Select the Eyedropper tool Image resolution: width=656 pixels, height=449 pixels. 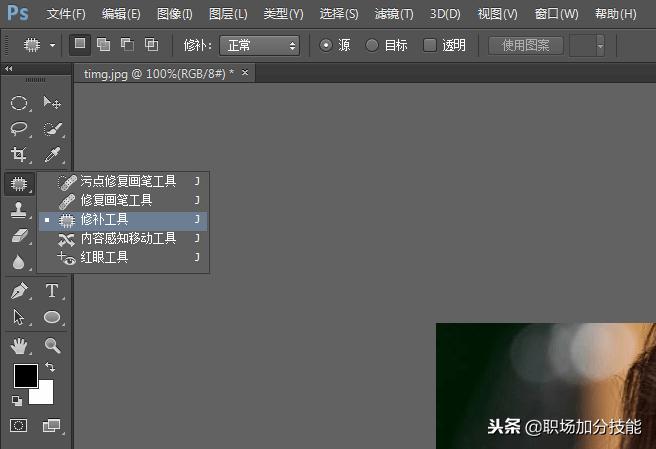pyautogui.click(x=52, y=154)
